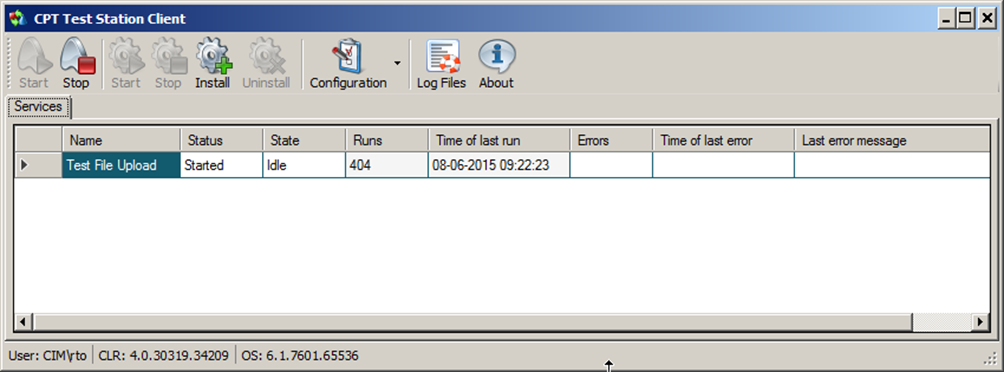Click the CPT Test Station Client title icon
The height and width of the screenshot is (372, 1004).
point(18,19)
